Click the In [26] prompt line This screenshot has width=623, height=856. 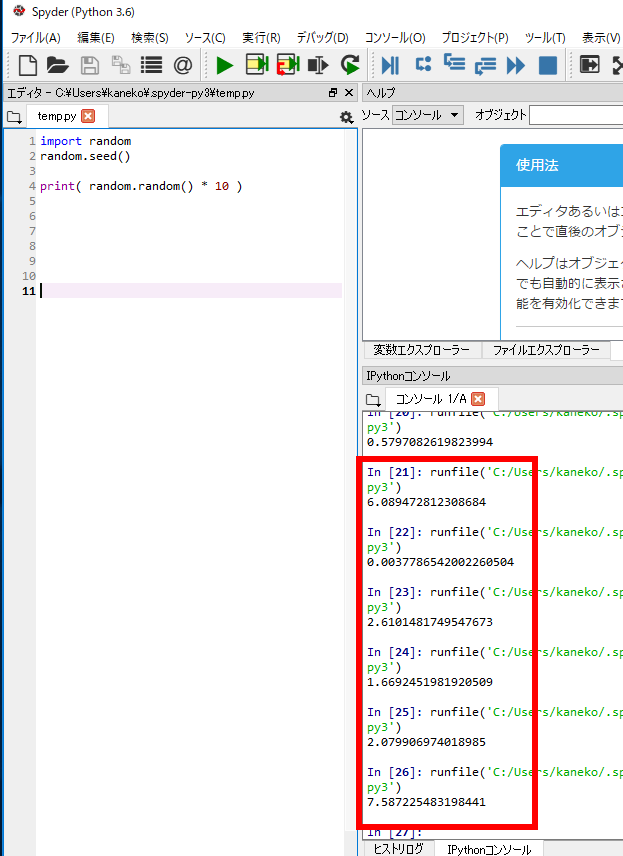point(495,772)
